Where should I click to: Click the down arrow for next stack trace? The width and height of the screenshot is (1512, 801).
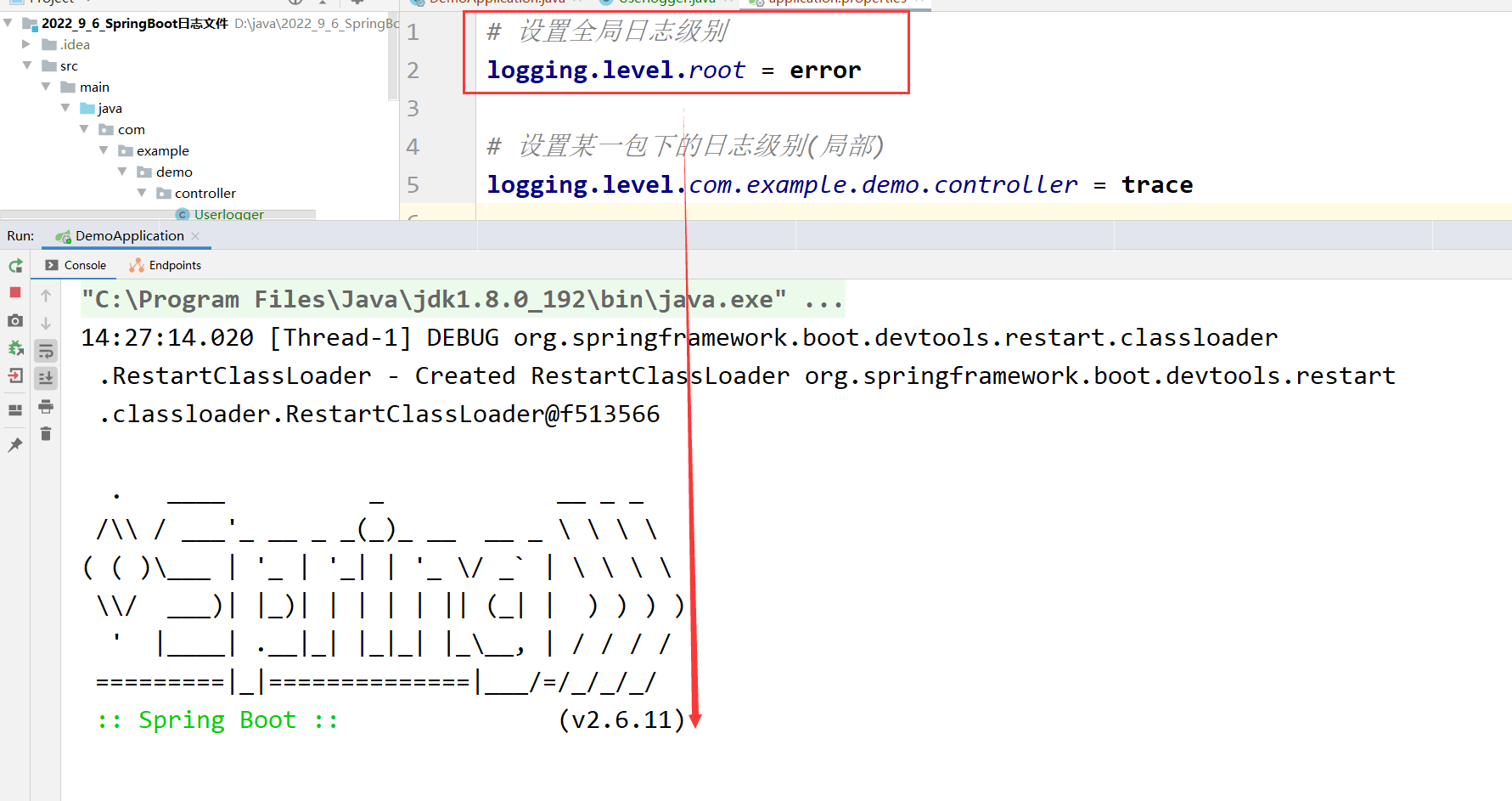point(46,323)
